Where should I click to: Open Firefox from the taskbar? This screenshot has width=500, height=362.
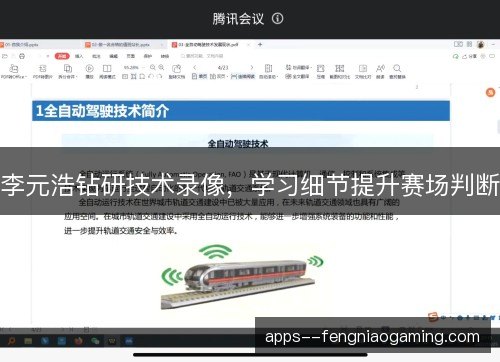(x=79, y=341)
